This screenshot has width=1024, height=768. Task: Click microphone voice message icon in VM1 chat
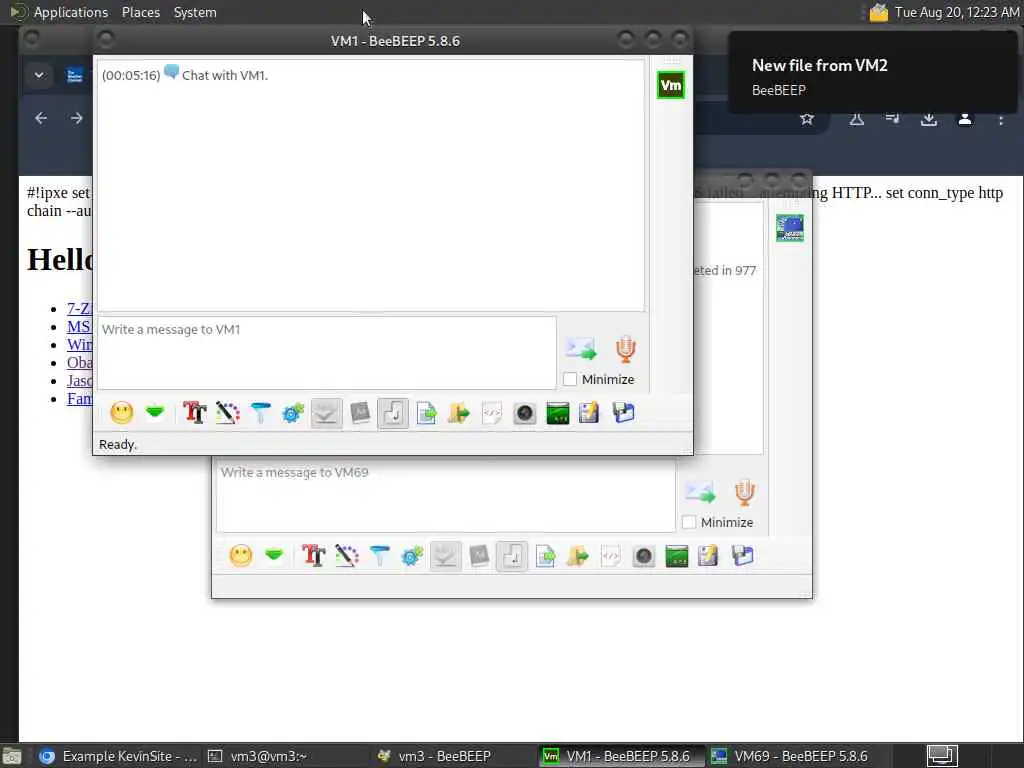(626, 349)
